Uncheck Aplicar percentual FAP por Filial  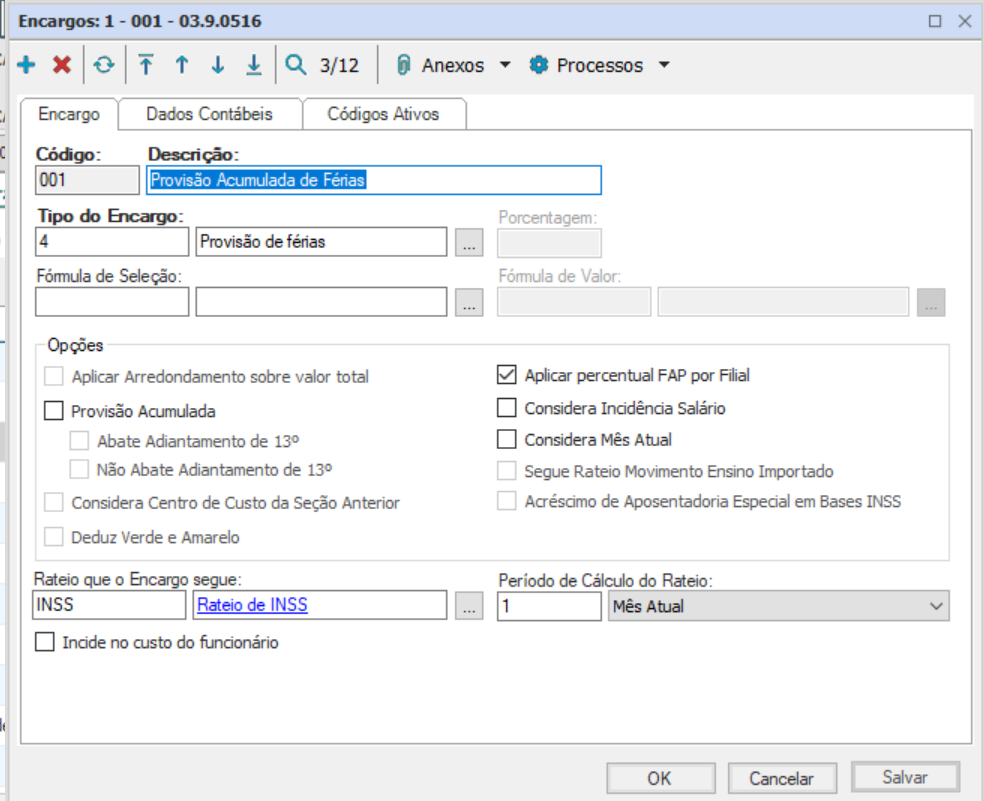click(x=506, y=375)
